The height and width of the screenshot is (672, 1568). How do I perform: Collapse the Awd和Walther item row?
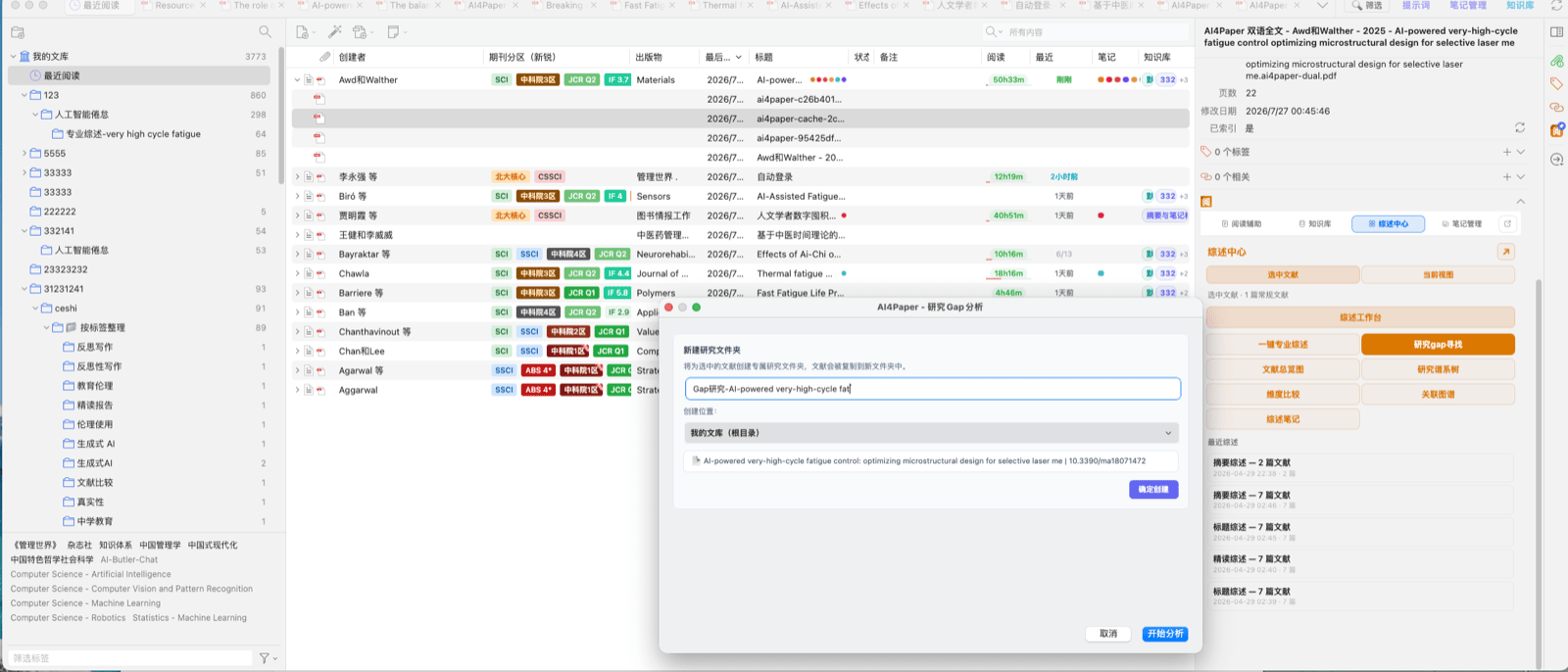click(298, 80)
